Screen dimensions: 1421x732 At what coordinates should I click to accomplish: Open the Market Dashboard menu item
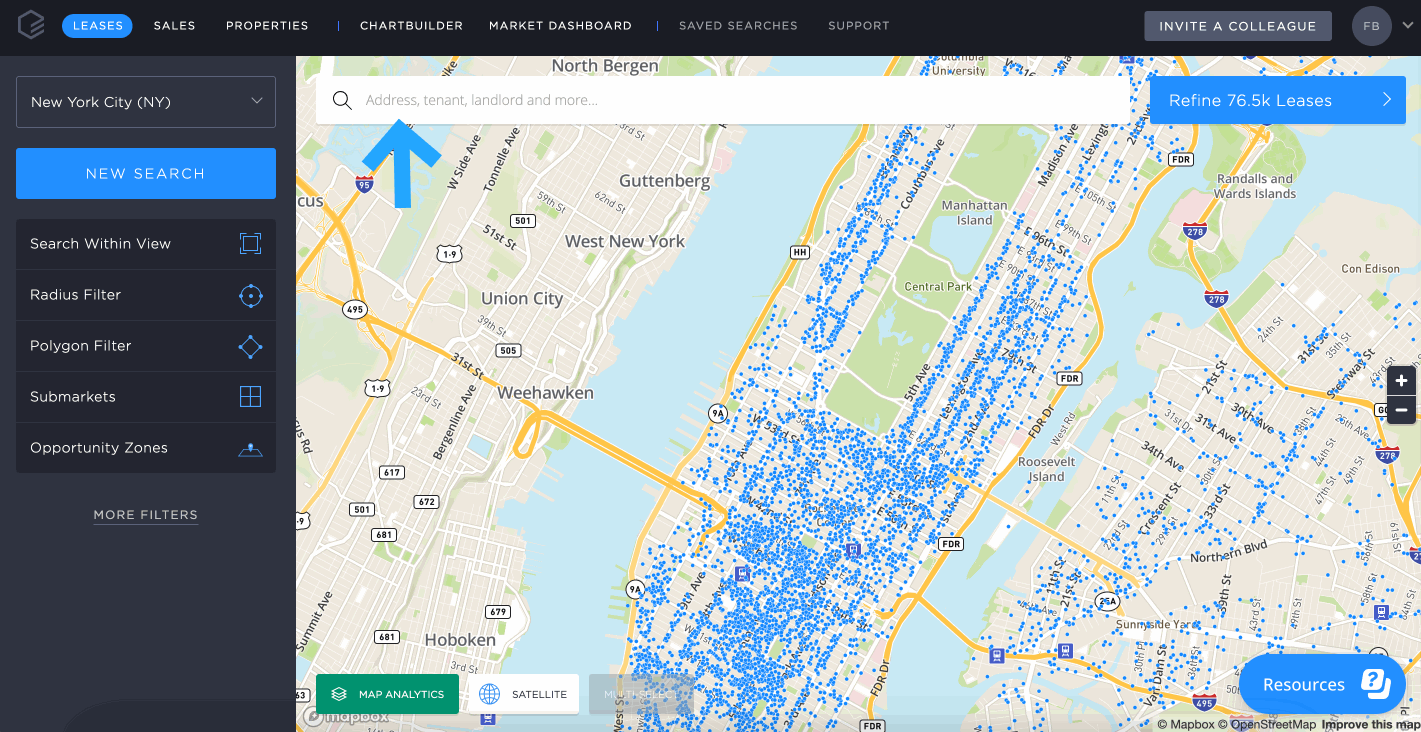click(560, 26)
